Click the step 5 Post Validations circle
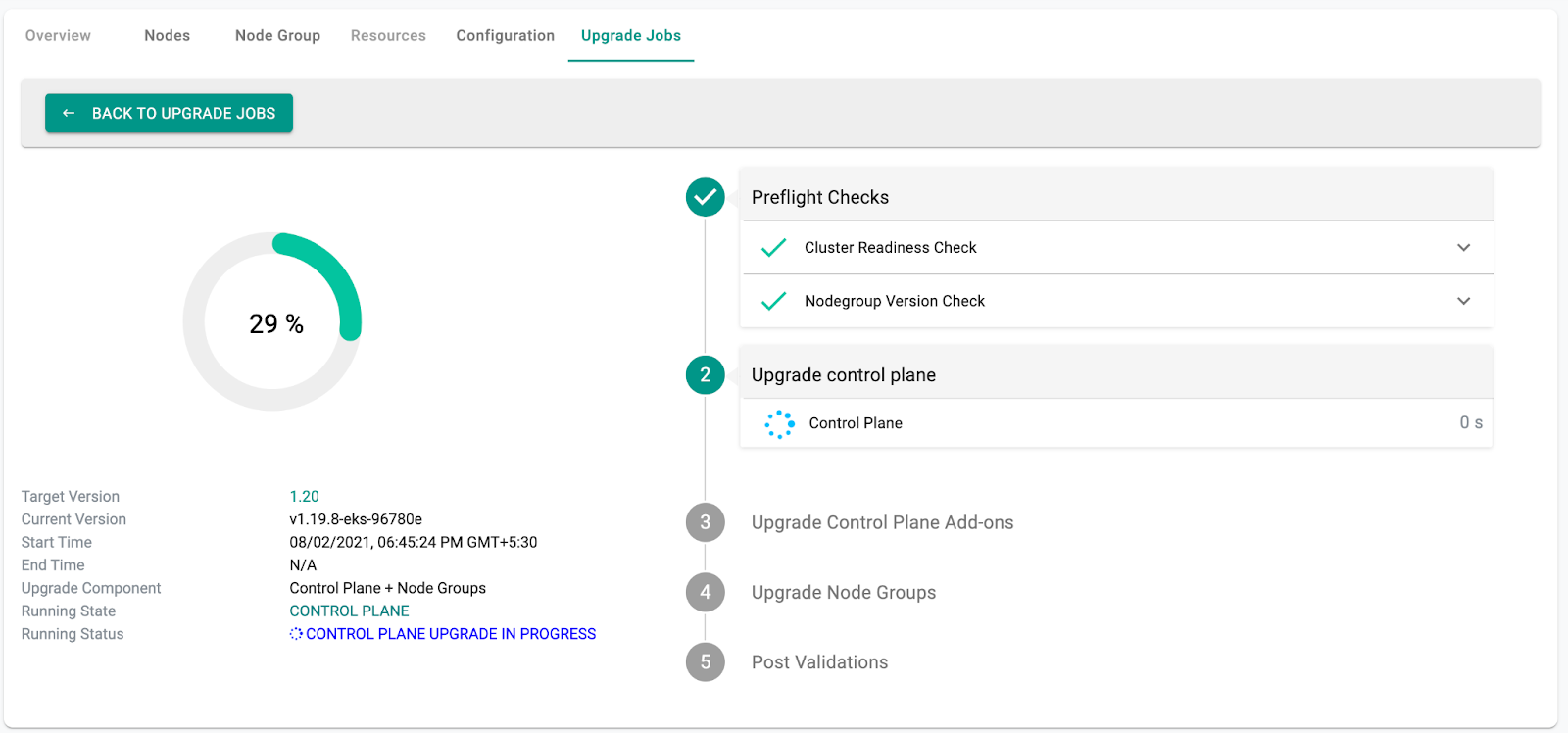This screenshot has height=733, width=1568. point(705,661)
